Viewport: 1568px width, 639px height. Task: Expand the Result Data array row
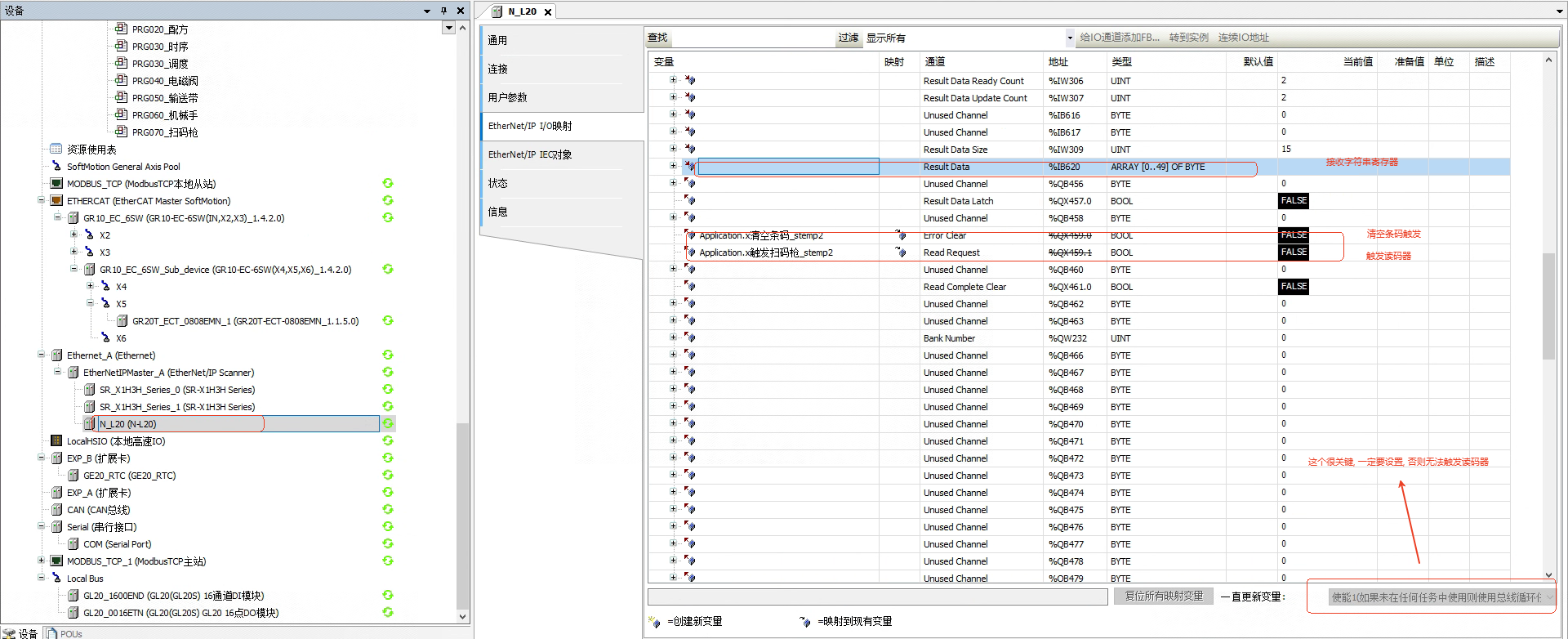(x=673, y=165)
